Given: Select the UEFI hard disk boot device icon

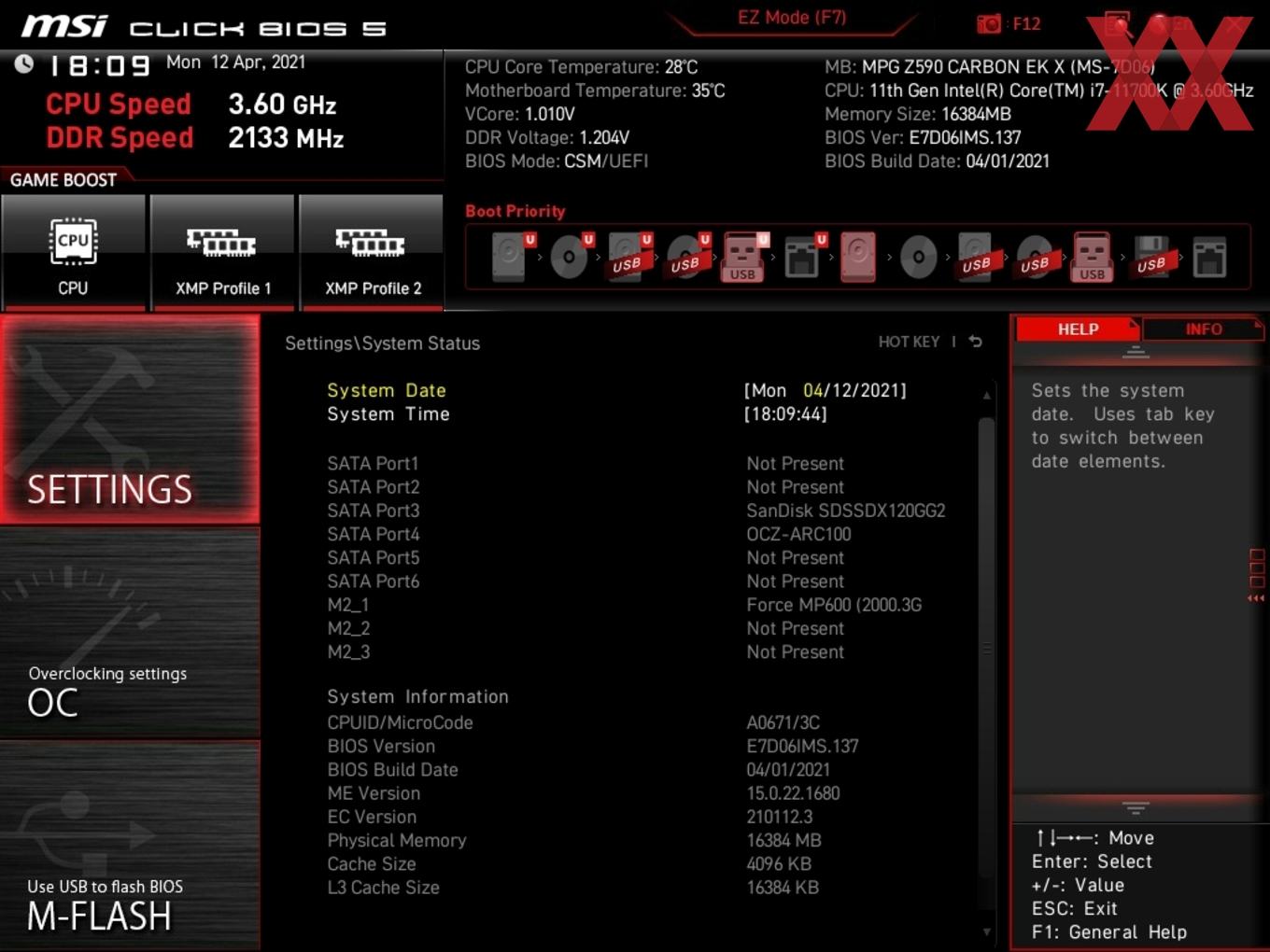Looking at the screenshot, I should [x=510, y=257].
